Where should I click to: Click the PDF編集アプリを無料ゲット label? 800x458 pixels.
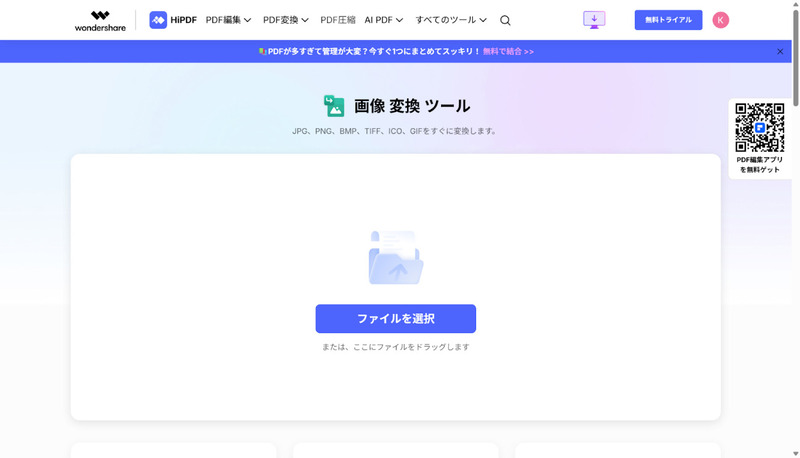pos(760,165)
